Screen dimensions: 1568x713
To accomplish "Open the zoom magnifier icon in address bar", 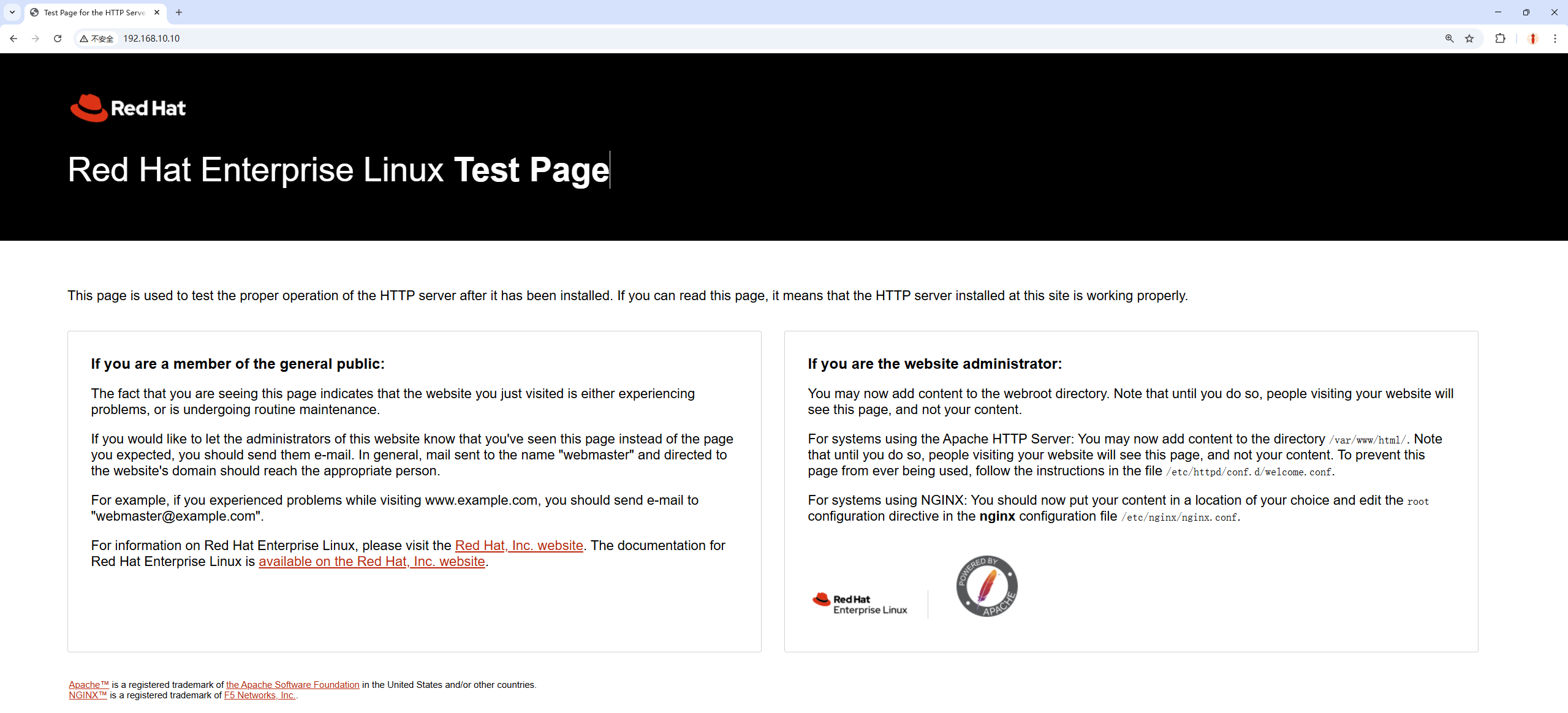I will [x=1449, y=39].
